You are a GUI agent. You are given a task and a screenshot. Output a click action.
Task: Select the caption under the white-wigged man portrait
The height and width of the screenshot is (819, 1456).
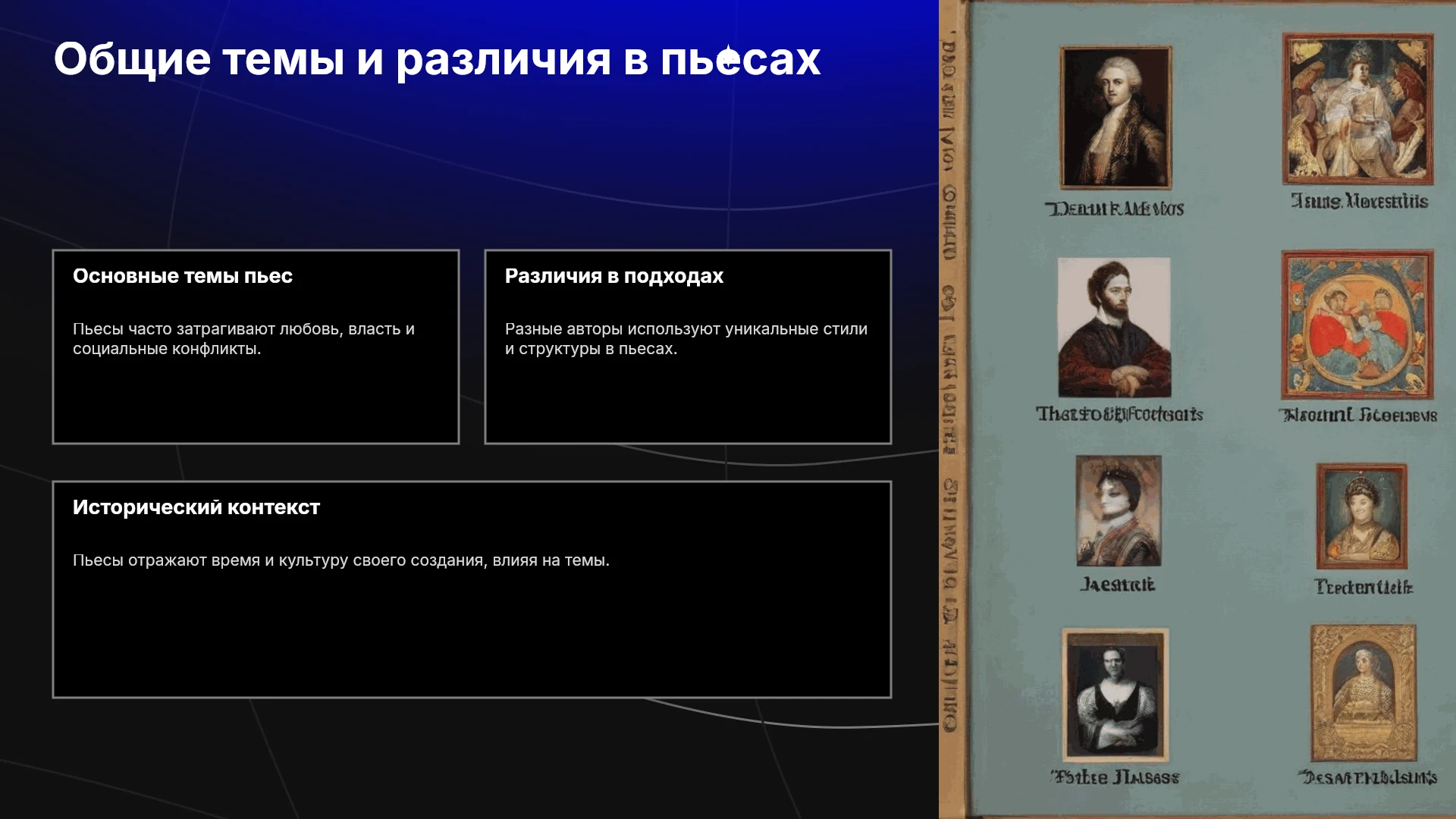click(x=1114, y=208)
